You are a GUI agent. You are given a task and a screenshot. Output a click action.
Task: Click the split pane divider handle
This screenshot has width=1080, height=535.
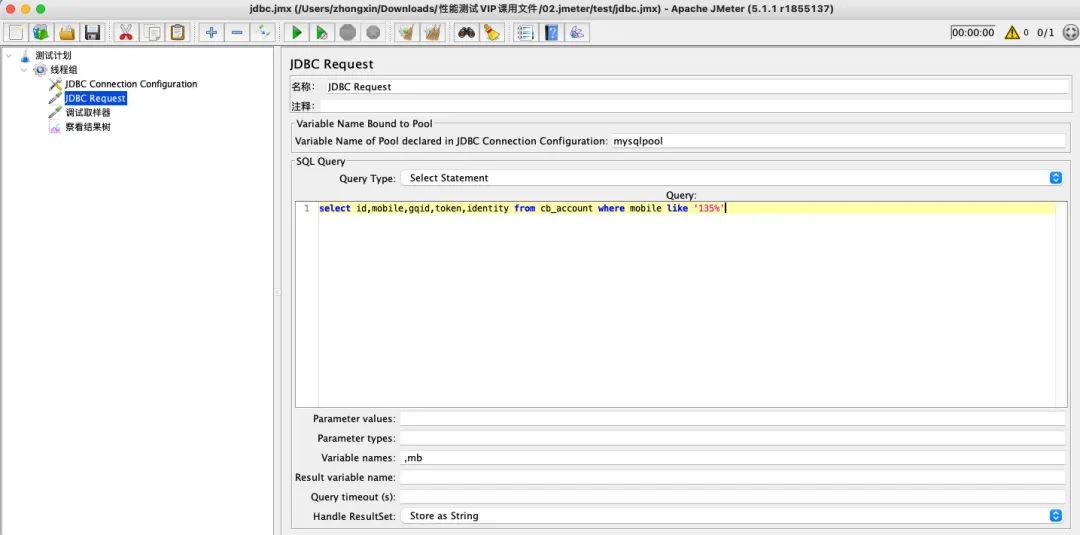[277, 292]
